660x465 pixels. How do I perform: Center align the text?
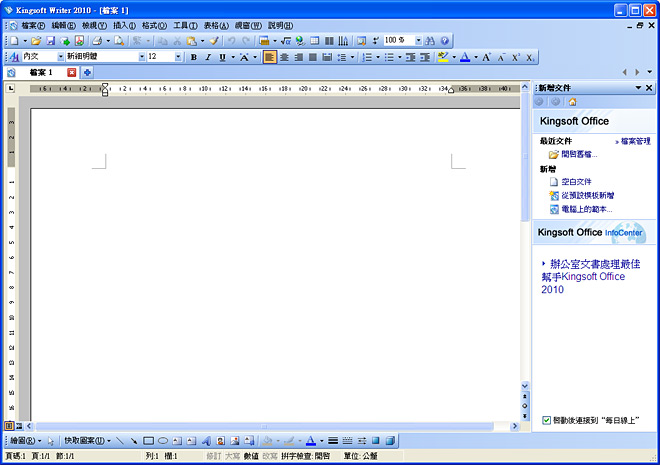pyautogui.click(x=285, y=57)
